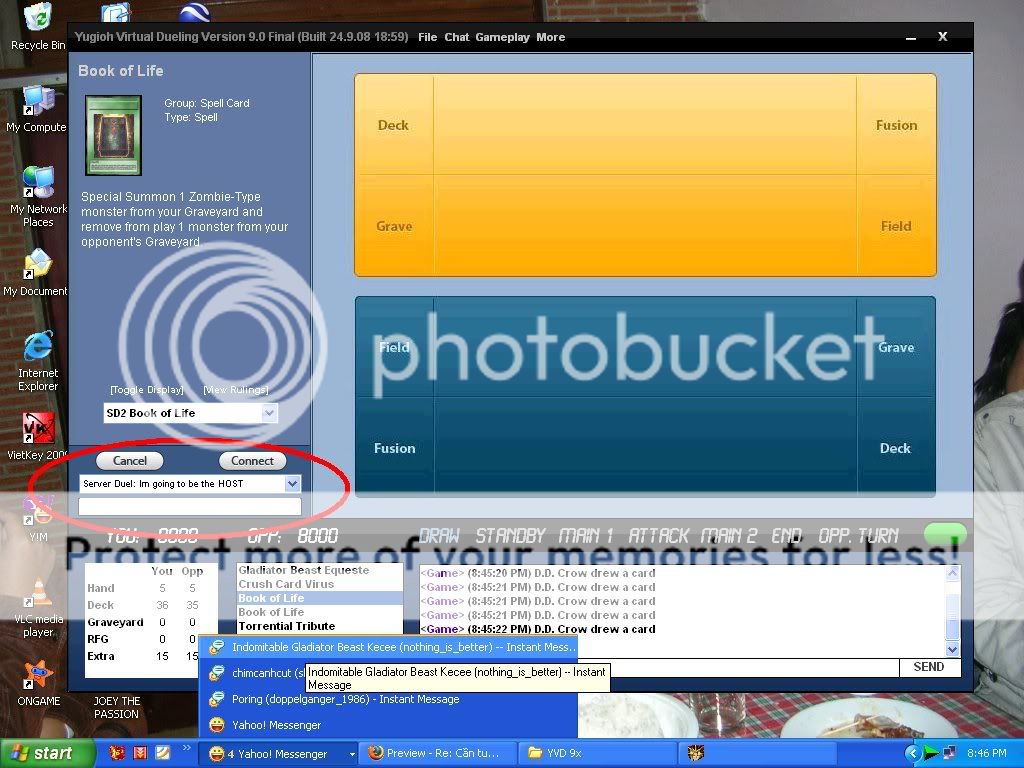Focus the text field below the Server Duel dropdown
The width and height of the screenshot is (1024, 768).
[x=190, y=506]
